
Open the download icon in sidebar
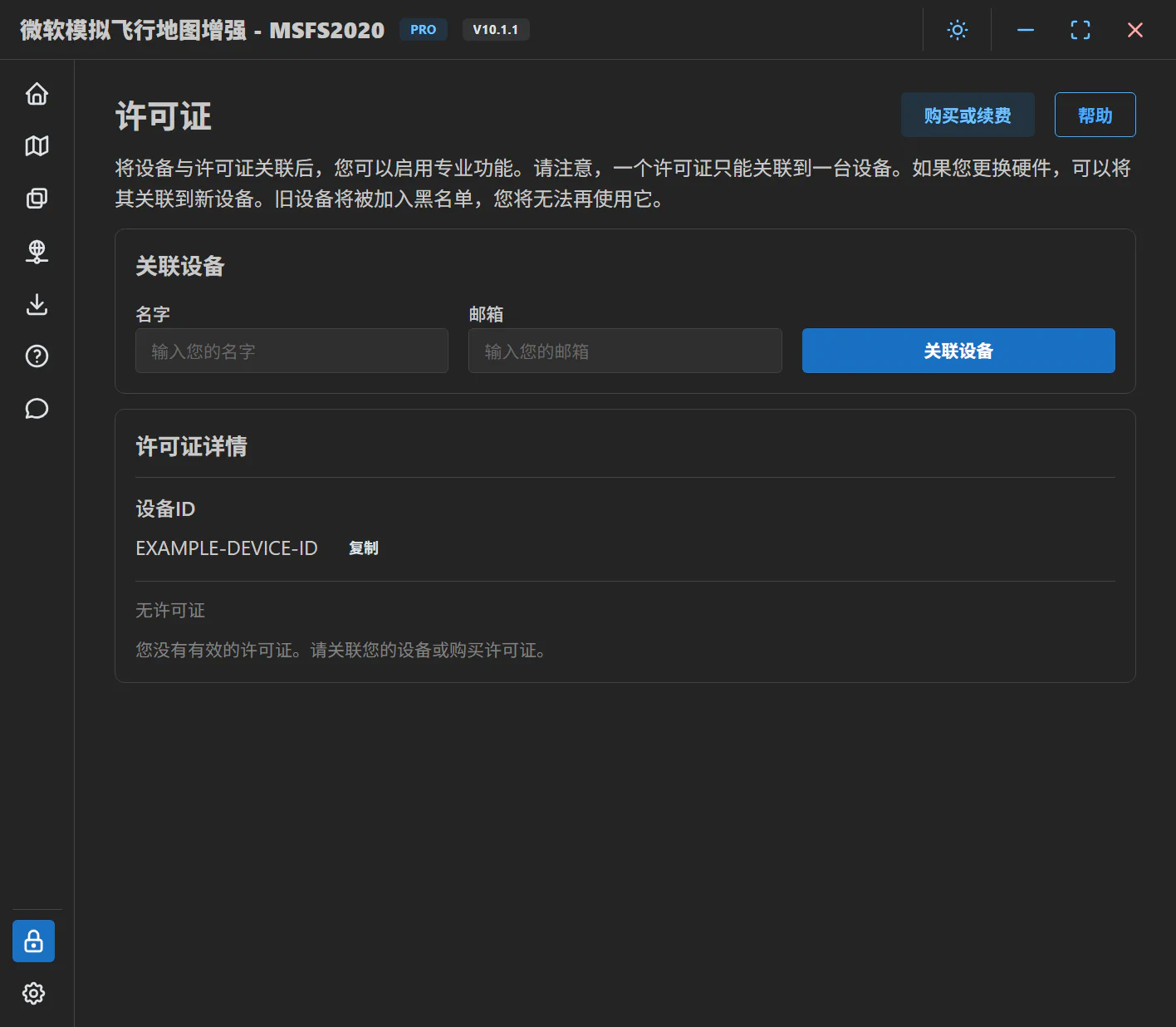pos(37,304)
